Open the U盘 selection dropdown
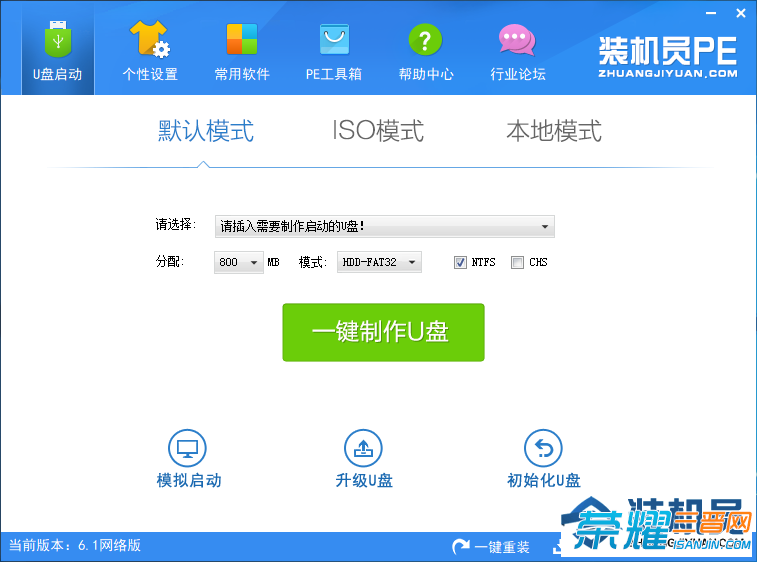757x562 pixels. [385, 226]
